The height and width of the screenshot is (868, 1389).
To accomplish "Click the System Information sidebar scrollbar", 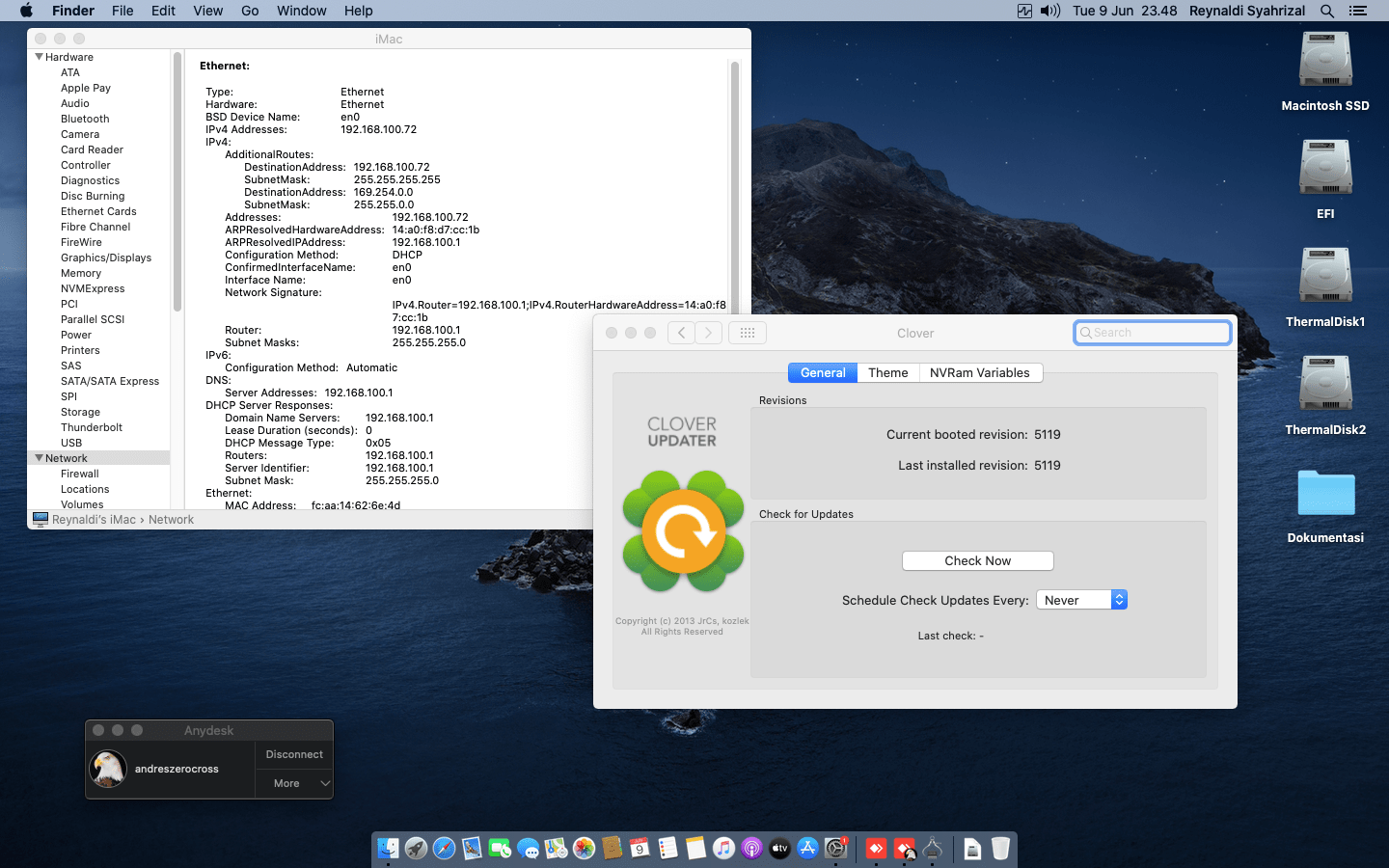I will (x=177, y=181).
